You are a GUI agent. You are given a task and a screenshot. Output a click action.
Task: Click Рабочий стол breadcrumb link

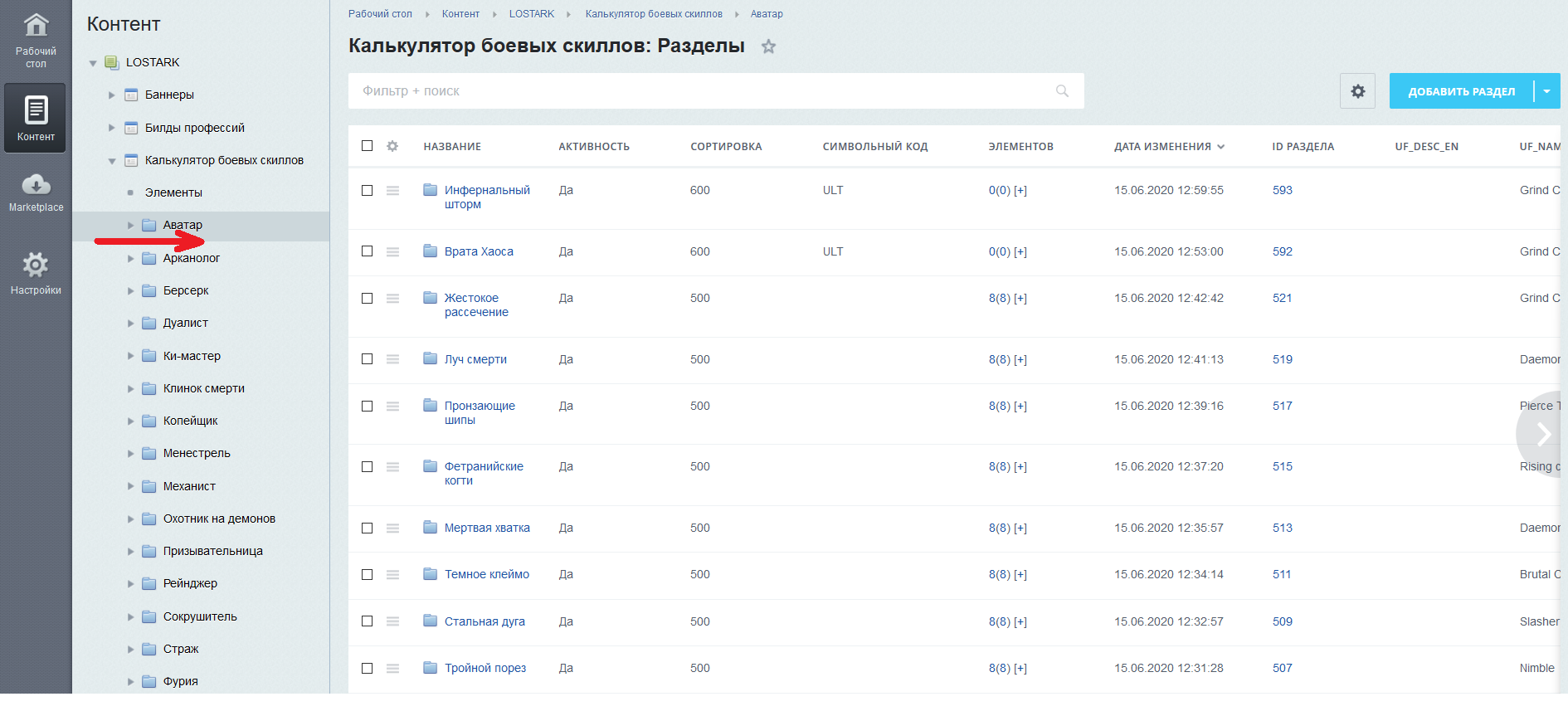[380, 14]
